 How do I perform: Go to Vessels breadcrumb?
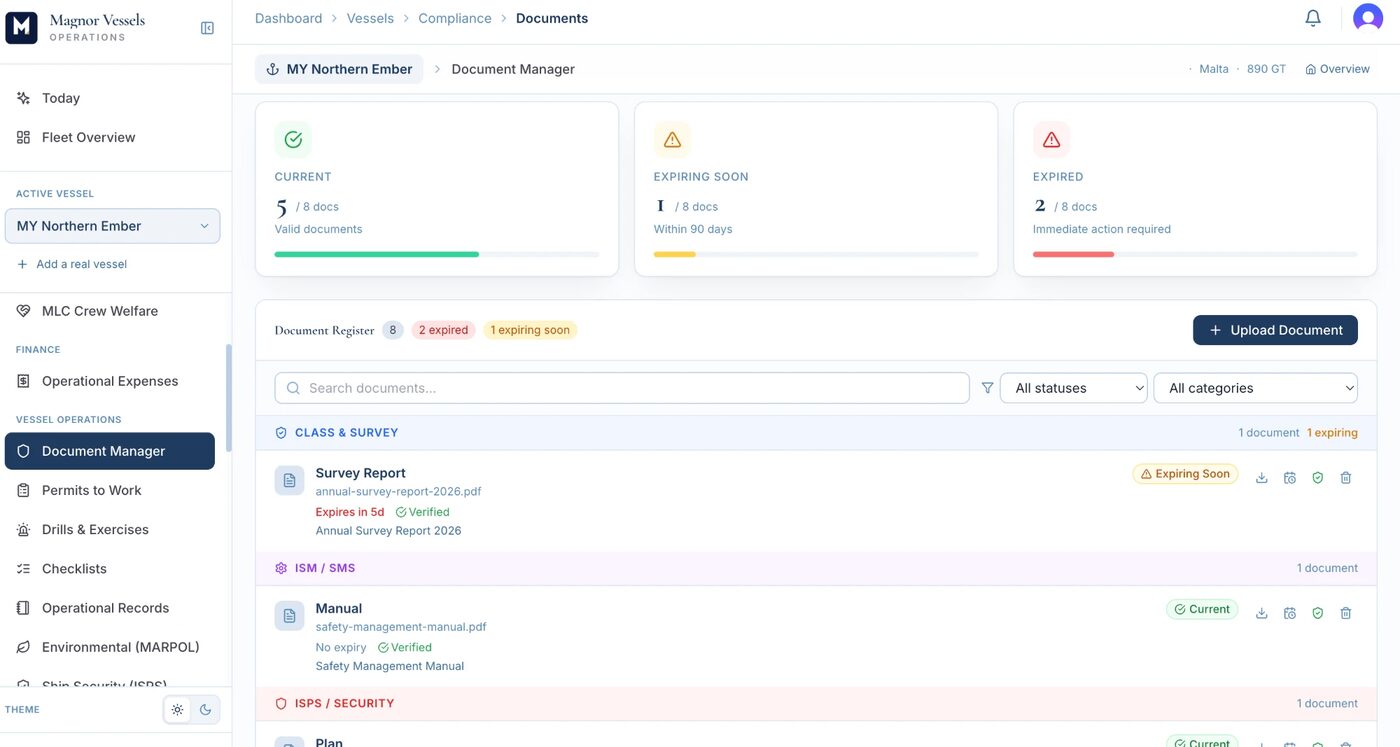(370, 18)
